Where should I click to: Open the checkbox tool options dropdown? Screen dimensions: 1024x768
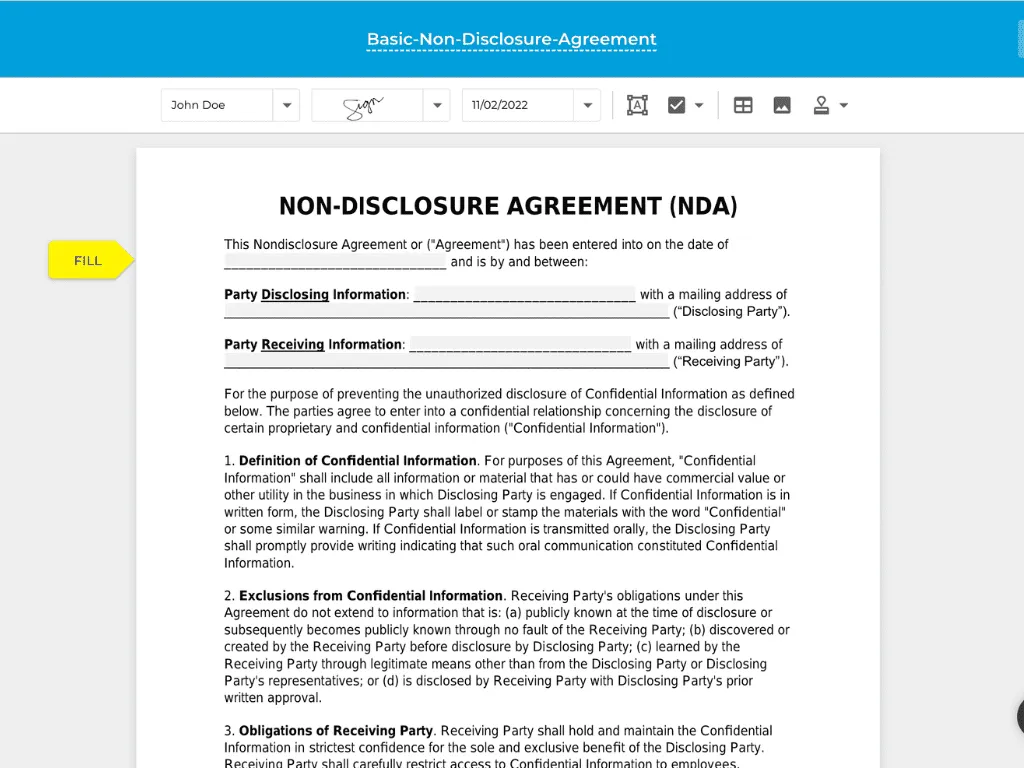[x=698, y=104]
